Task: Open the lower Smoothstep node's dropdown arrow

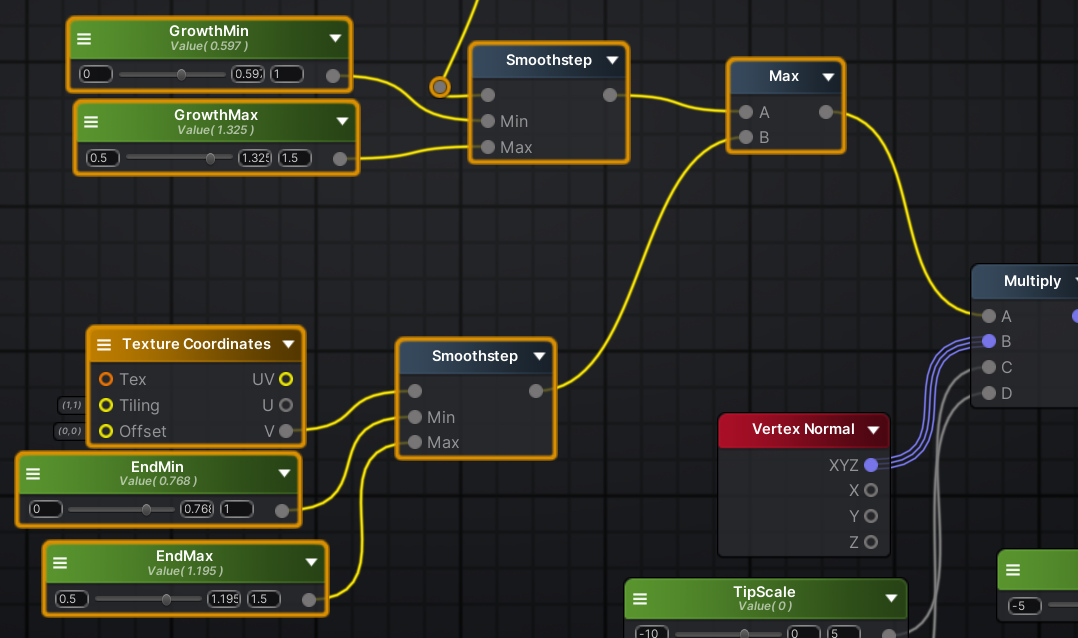Action: (x=540, y=356)
